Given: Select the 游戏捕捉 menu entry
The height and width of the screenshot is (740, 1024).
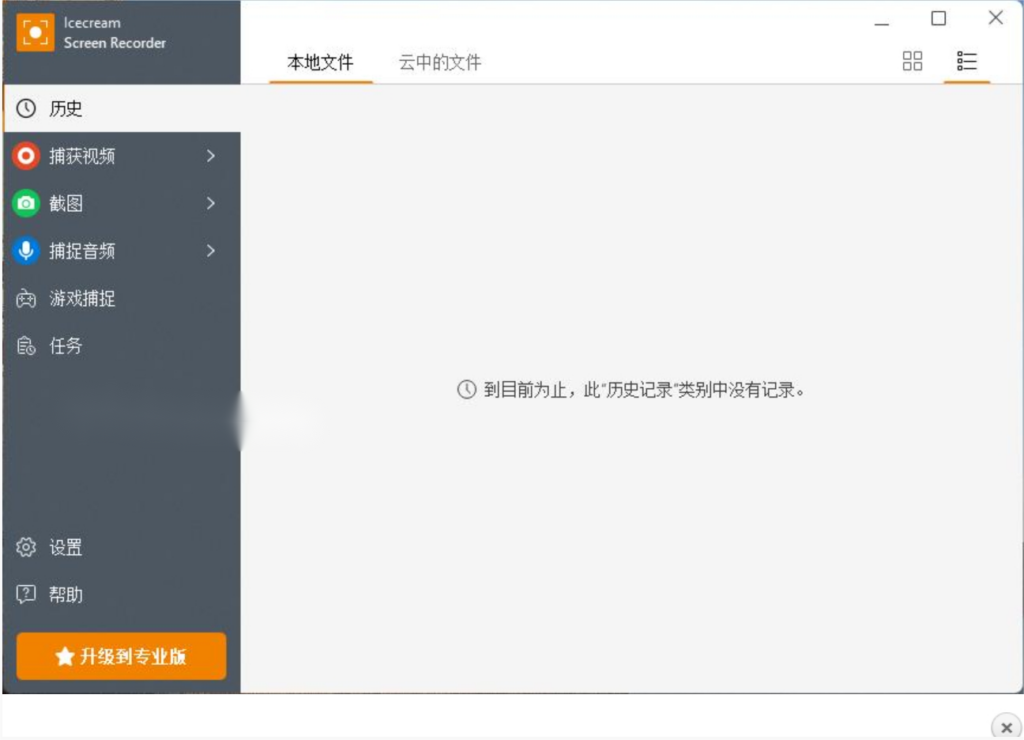Looking at the screenshot, I should click(x=82, y=299).
